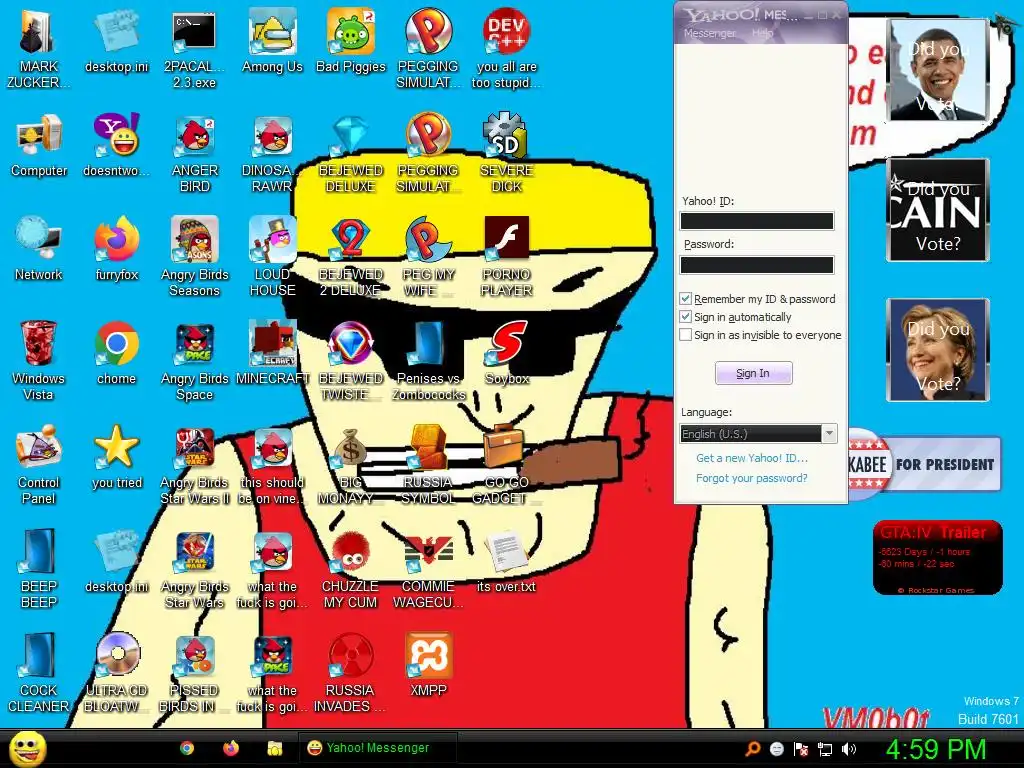Select the furryfox Firefox shortcut
This screenshot has width=1024, height=768.
click(116, 250)
